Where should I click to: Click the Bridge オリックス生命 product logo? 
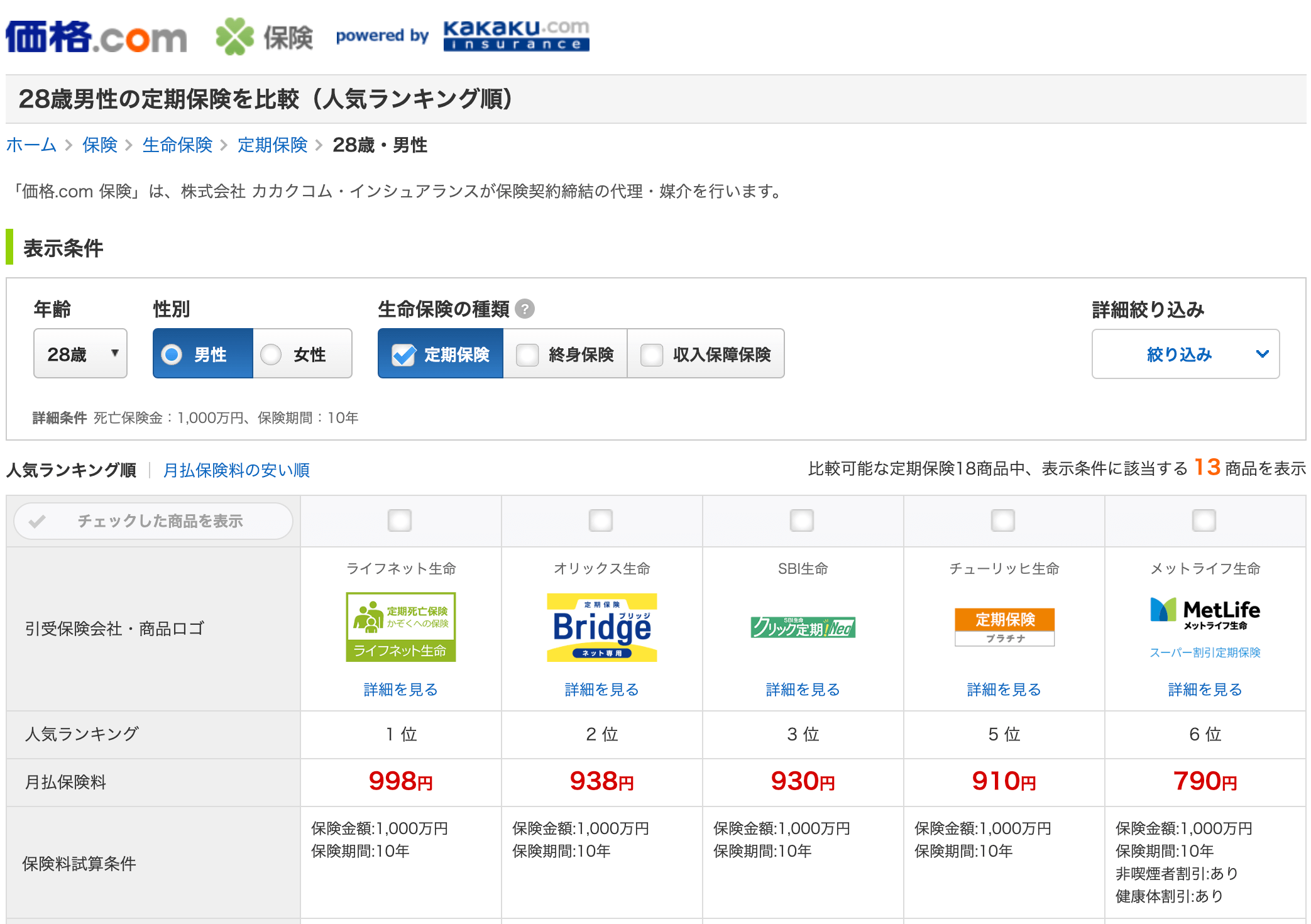pyautogui.click(x=602, y=627)
